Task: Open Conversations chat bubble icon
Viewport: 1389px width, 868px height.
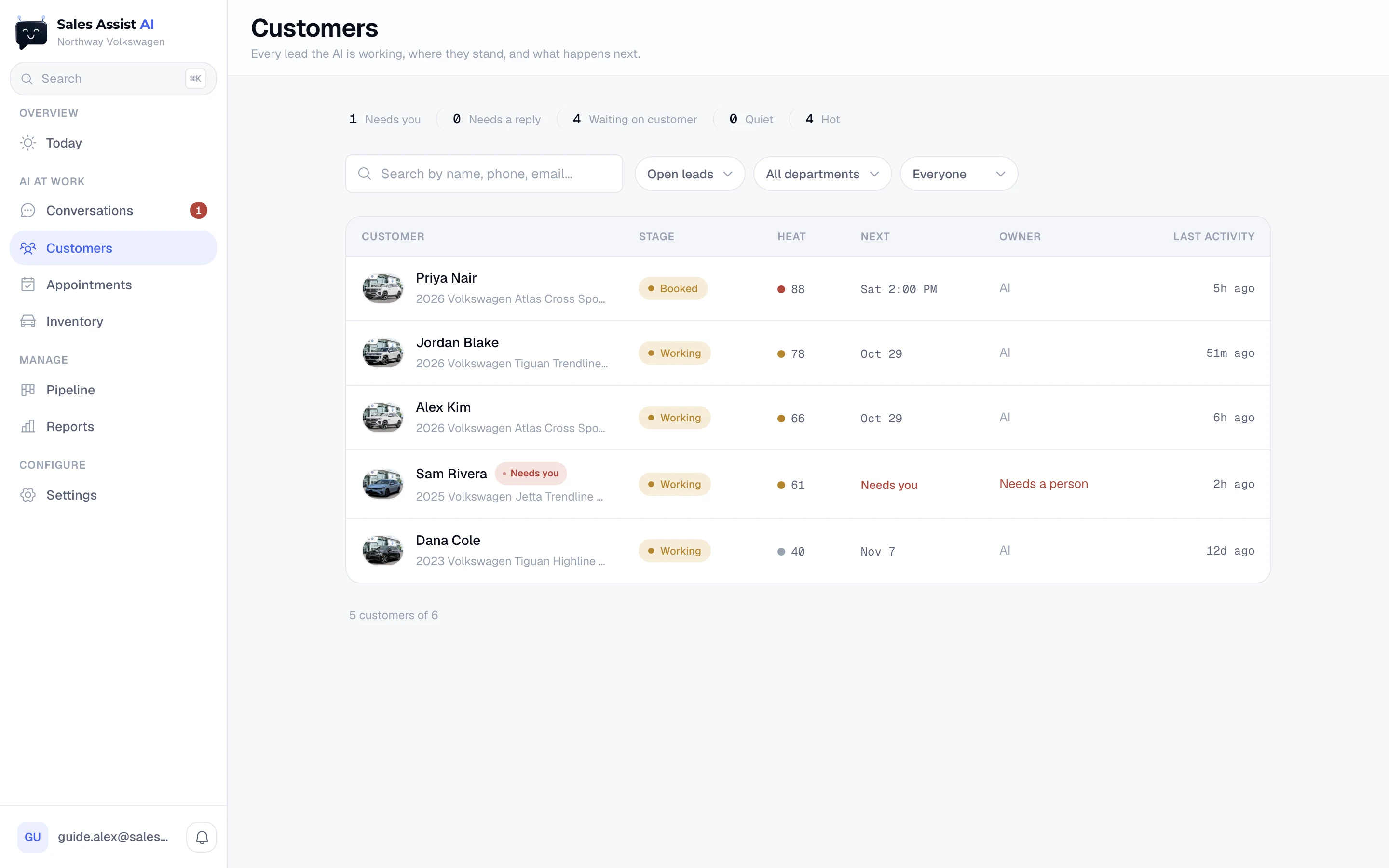Action: (x=27, y=211)
